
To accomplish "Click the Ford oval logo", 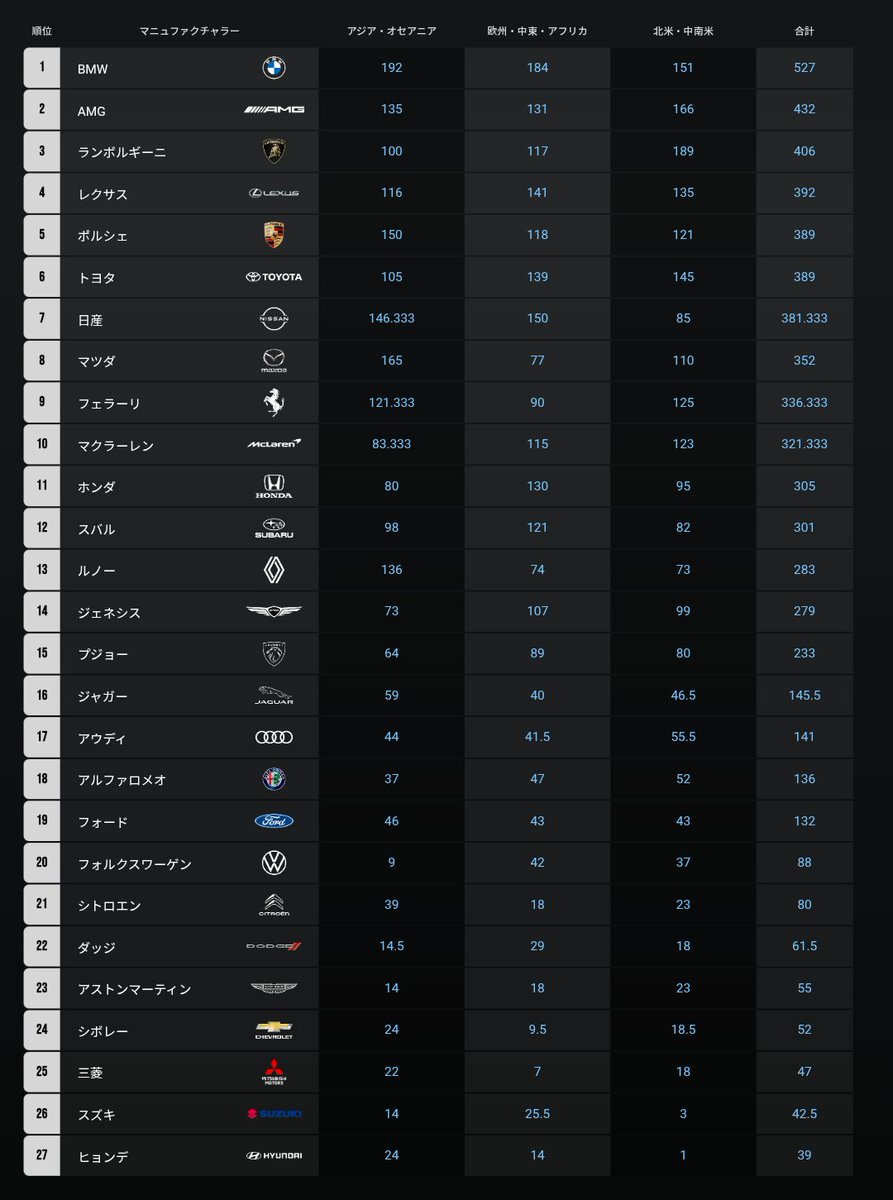I will [x=274, y=821].
